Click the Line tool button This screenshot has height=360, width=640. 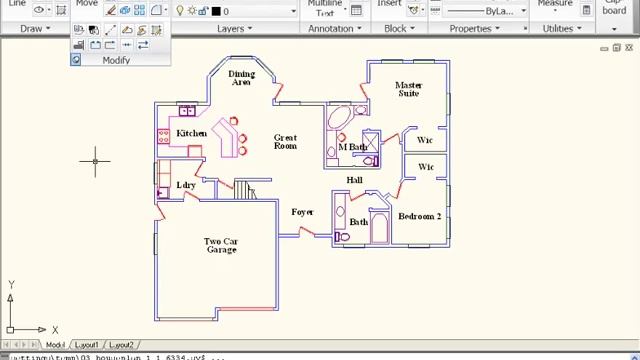(17, 3)
